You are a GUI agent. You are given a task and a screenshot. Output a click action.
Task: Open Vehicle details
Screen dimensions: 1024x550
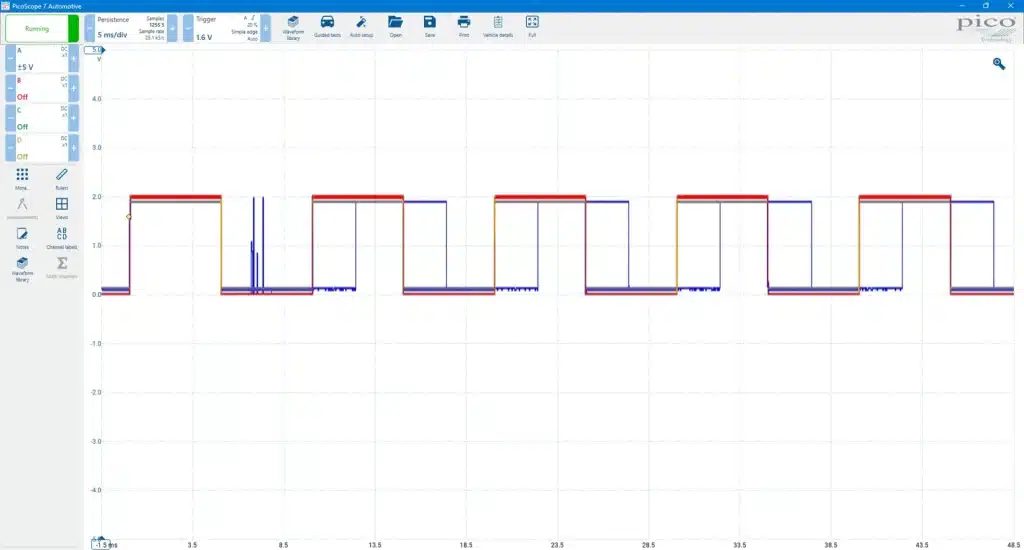[498, 27]
